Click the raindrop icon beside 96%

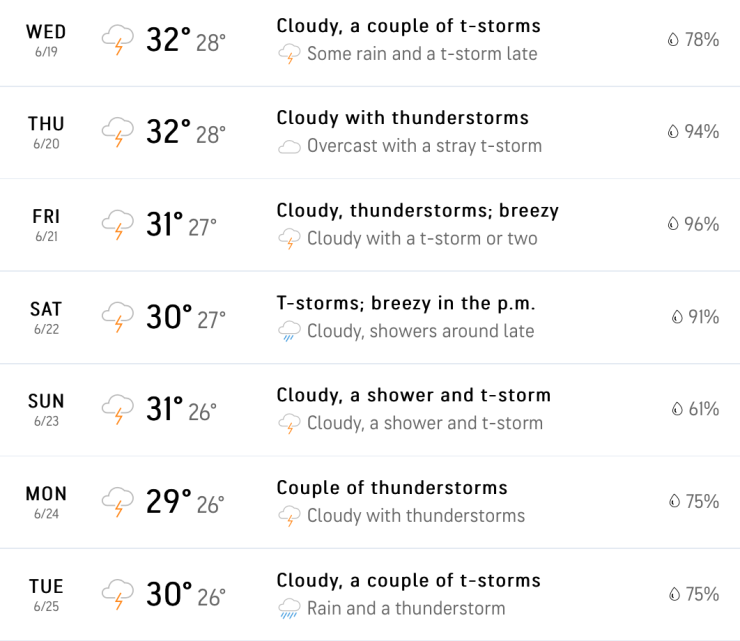(x=673, y=224)
